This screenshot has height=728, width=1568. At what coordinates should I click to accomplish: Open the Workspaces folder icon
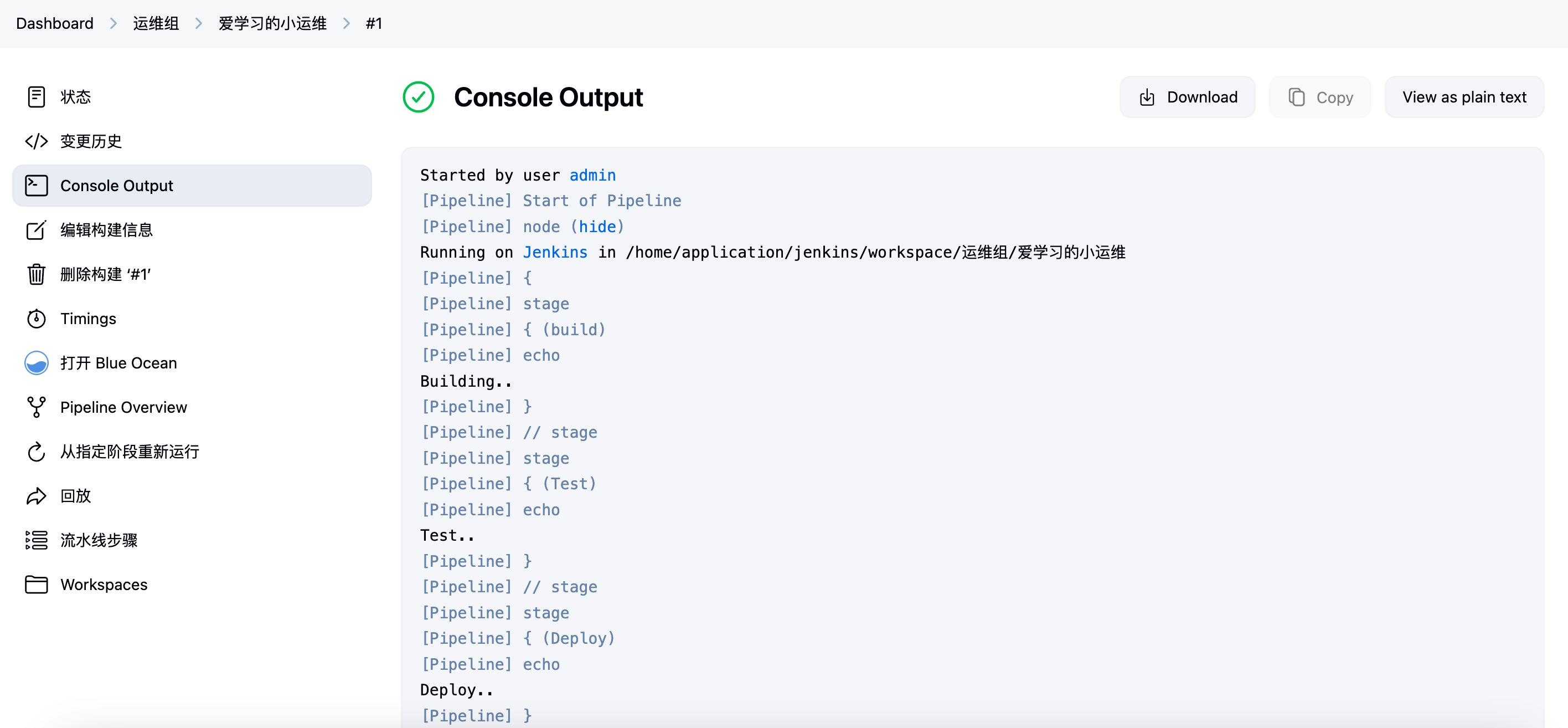(x=37, y=585)
